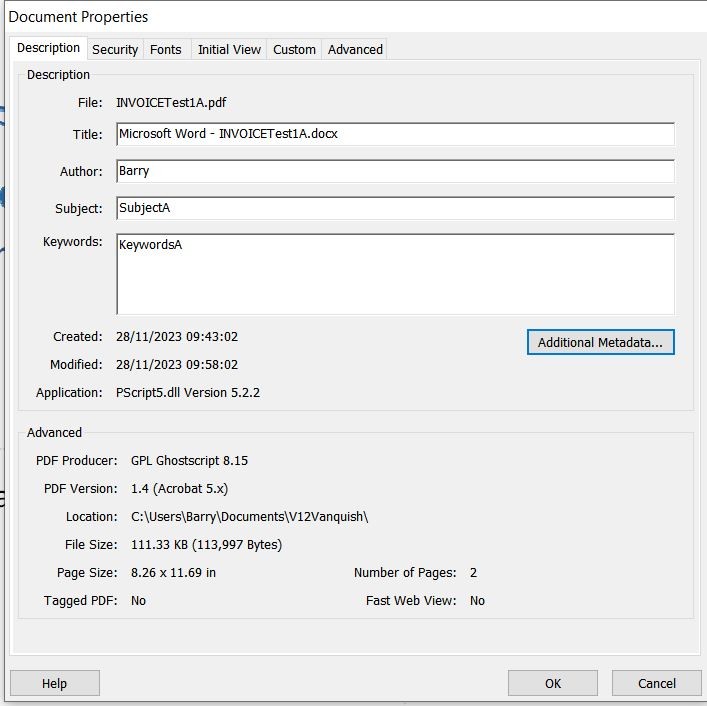Click the Created date 28/11/2023 09:43:02

177,337
